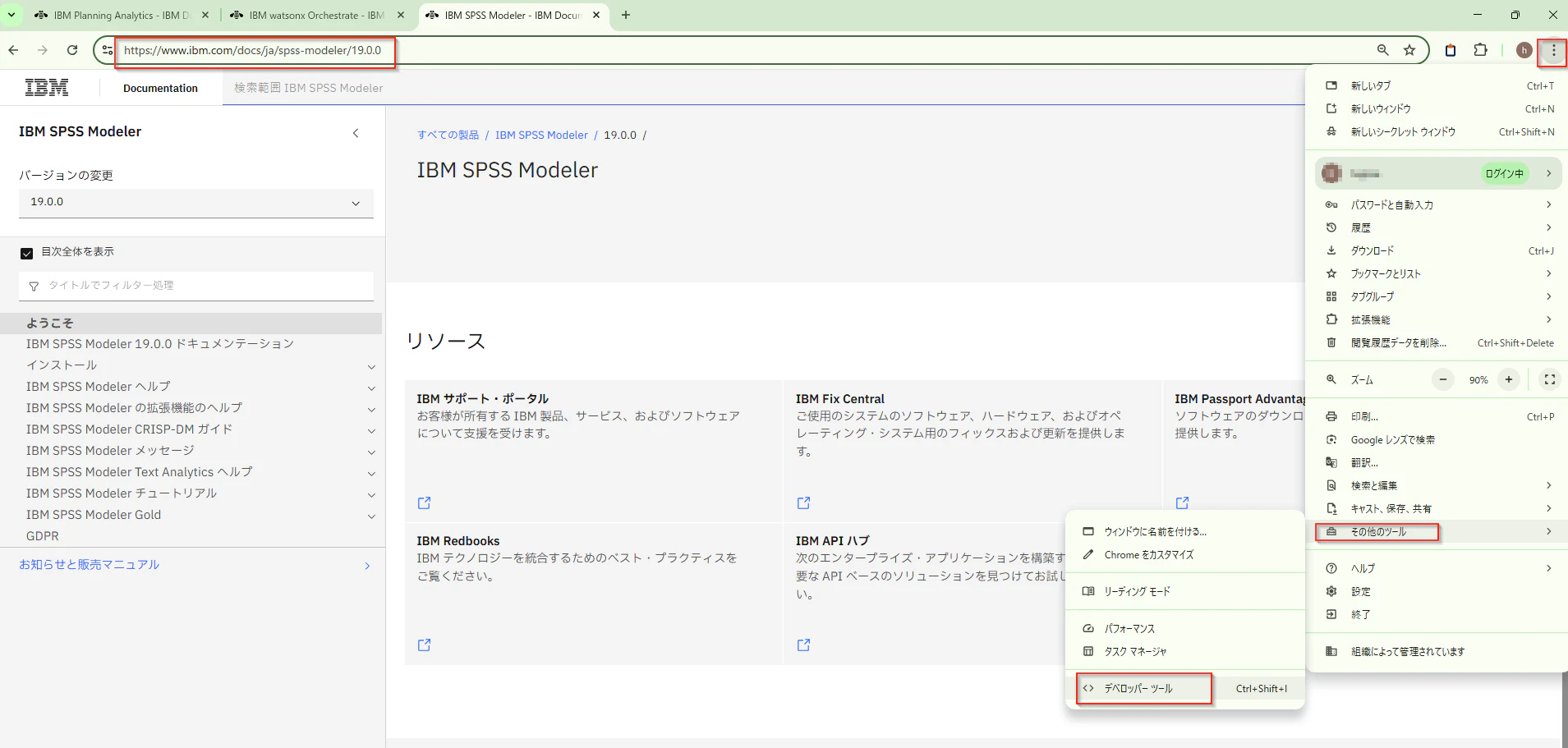Select Google レンズで検索 menu item
The height and width of the screenshot is (748, 1568).
1437,439
